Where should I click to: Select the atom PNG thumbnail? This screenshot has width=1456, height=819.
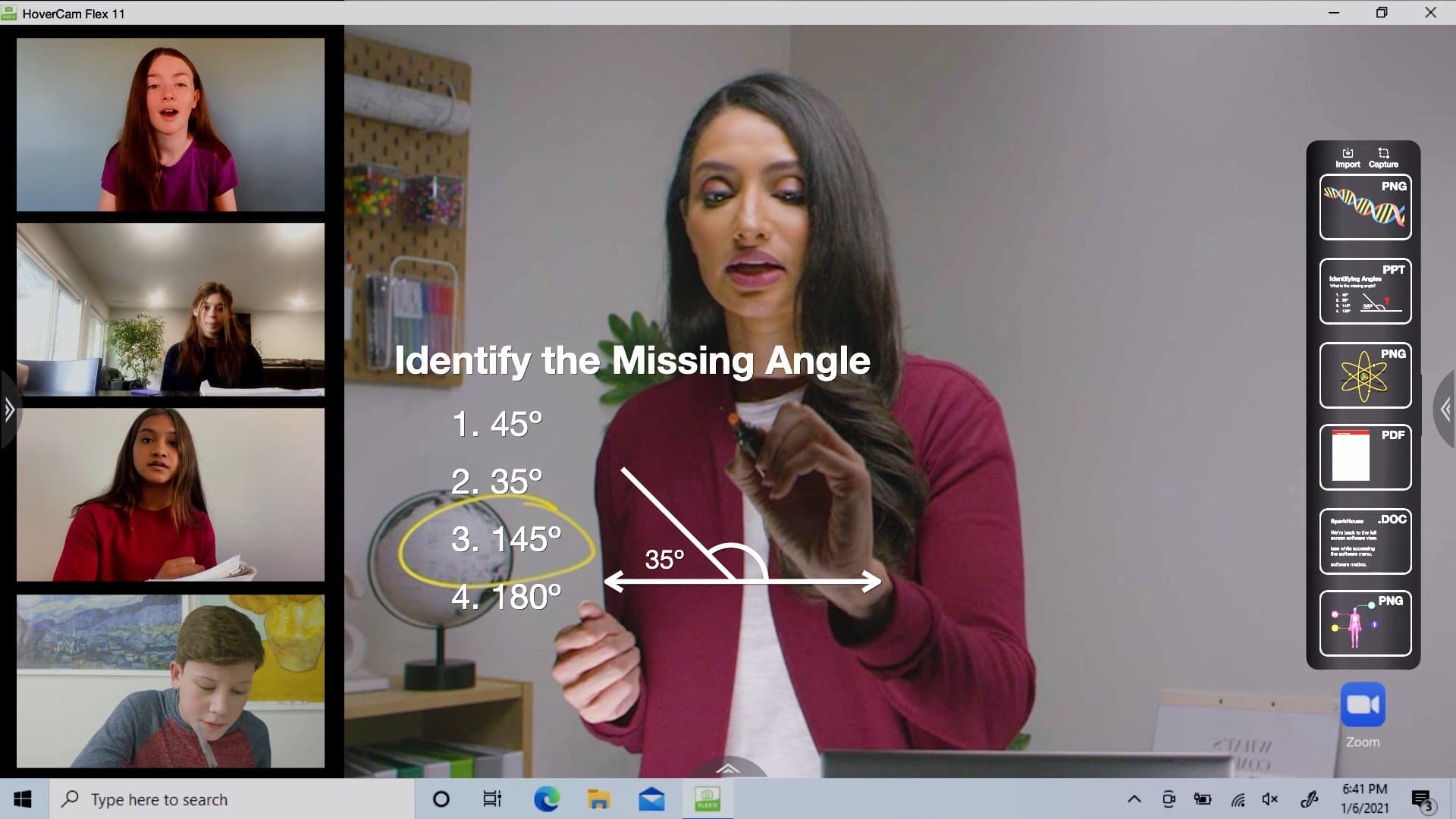click(x=1365, y=375)
